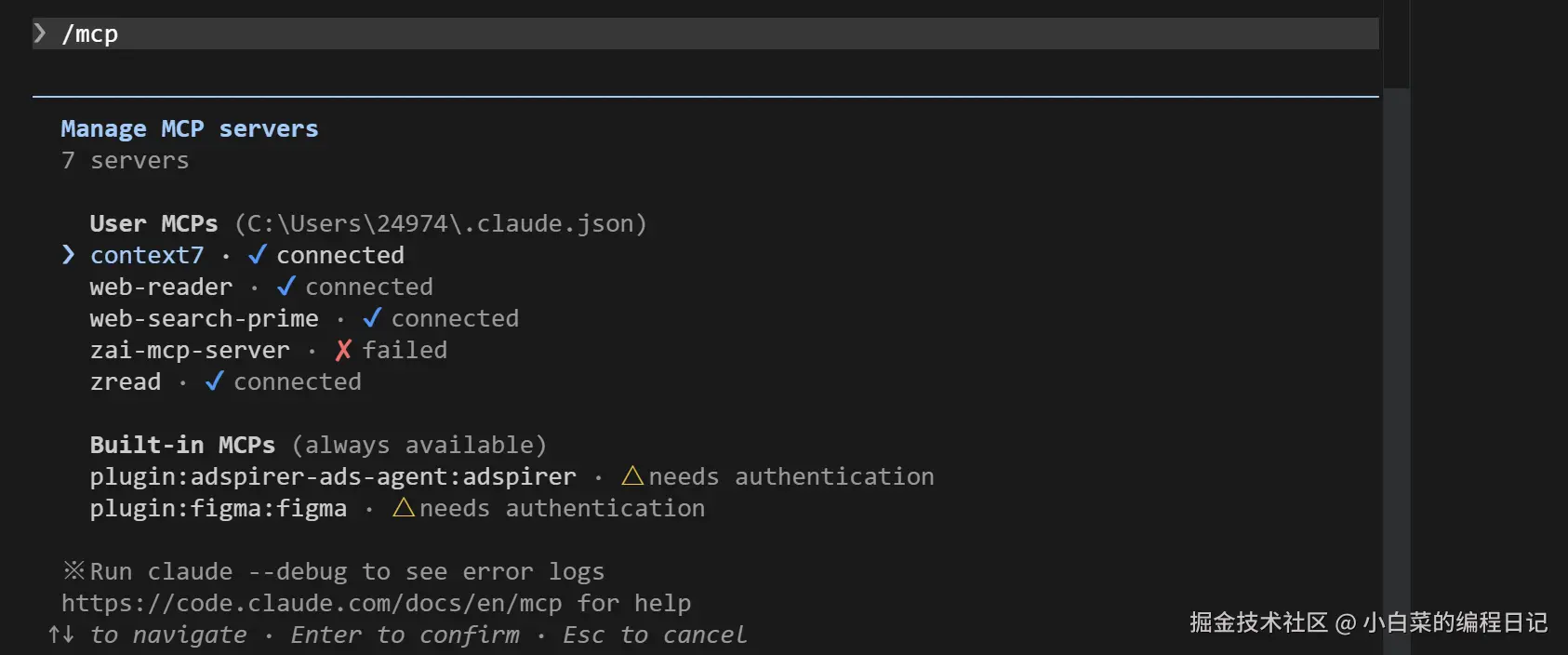Viewport: 1568px width, 655px height.
Task: Choose the web-search-prime server
Action: [204, 318]
